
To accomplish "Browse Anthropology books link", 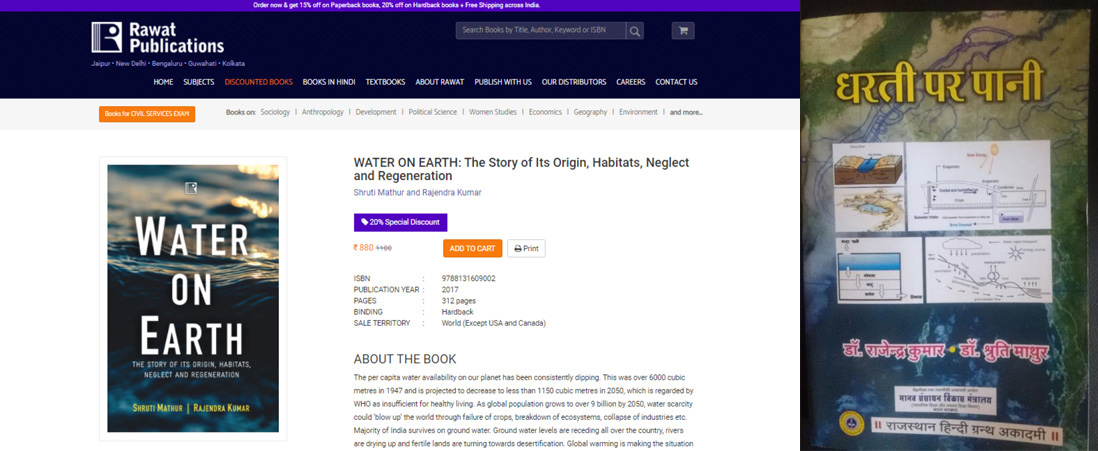I will (x=323, y=112).
